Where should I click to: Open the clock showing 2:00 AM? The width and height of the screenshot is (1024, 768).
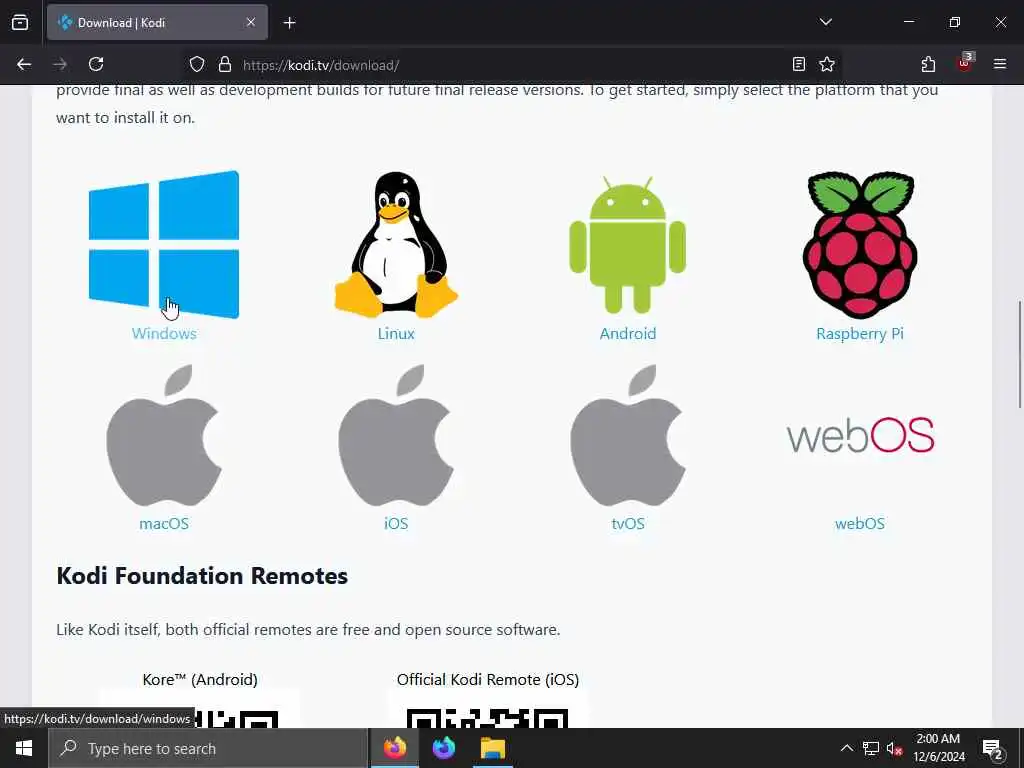coord(938,748)
